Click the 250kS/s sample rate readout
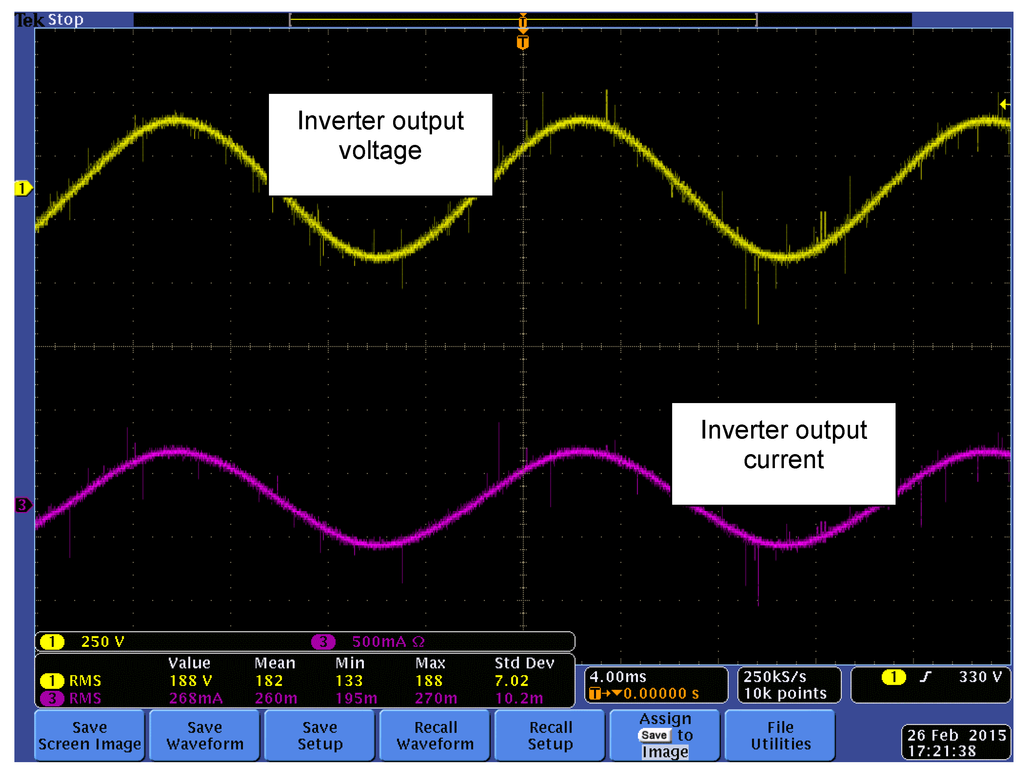 point(775,677)
